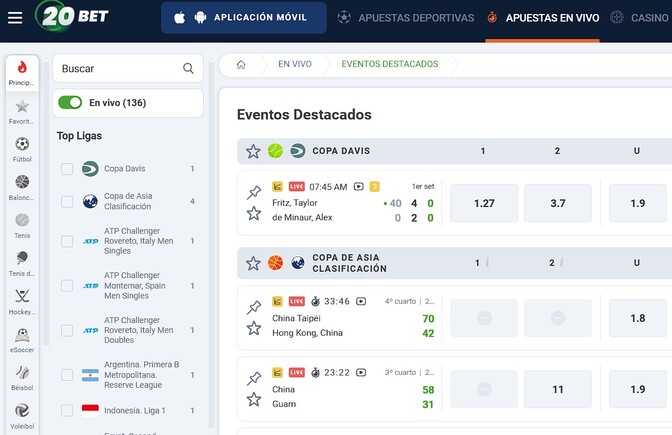Open live stream icon for China vs Guam
The height and width of the screenshot is (435, 672).
coord(361,372)
